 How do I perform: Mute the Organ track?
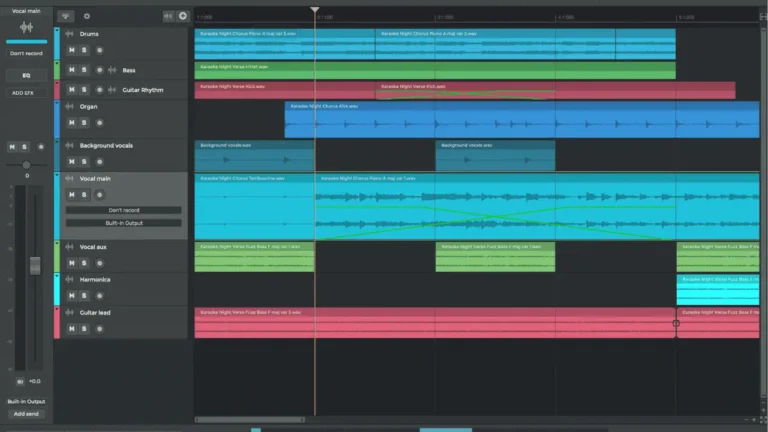(x=72, y=122)
